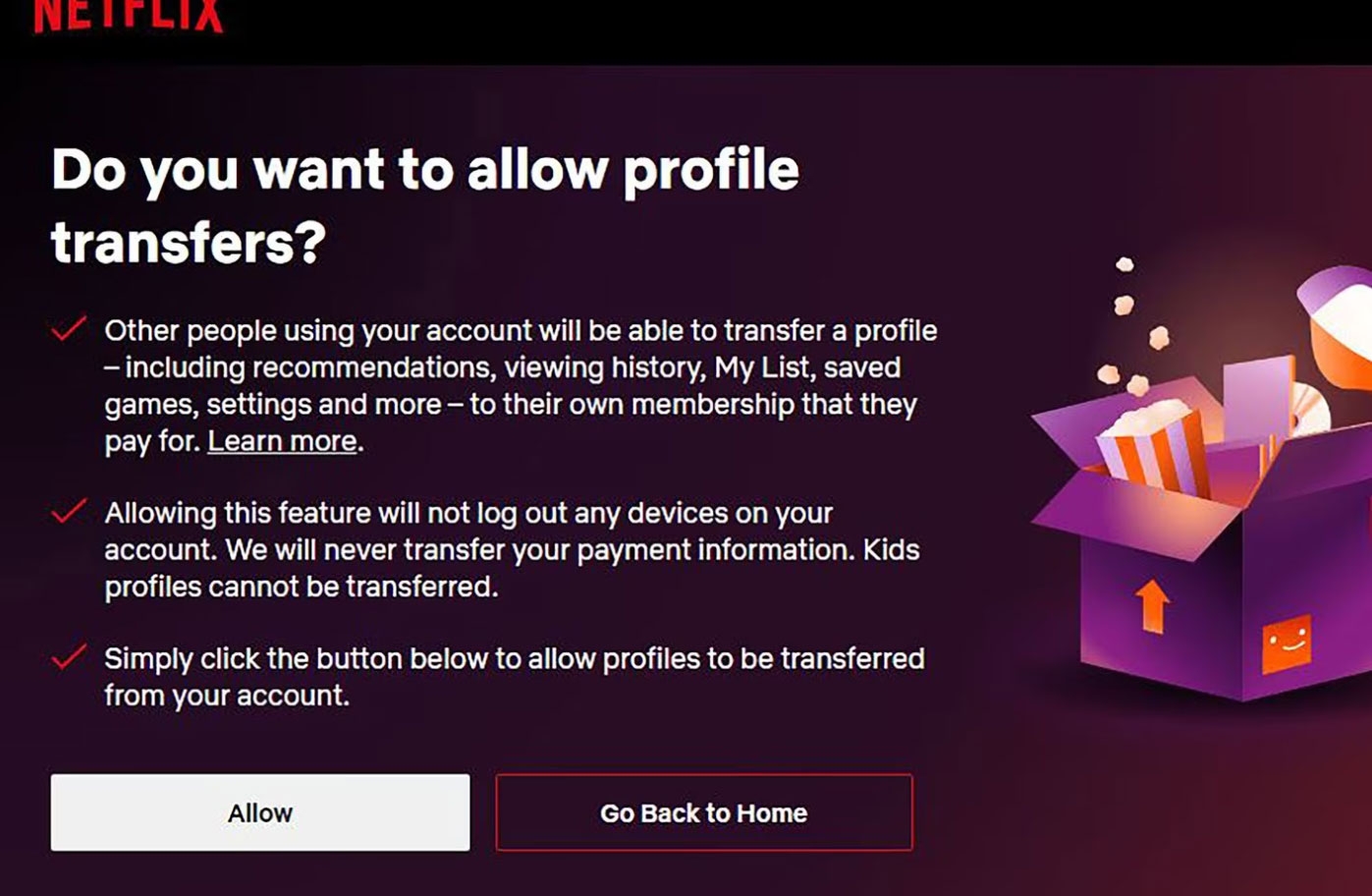Click the orange smiley face on box
Viewport: 1372px width, 896px height.
point(1287,644)
